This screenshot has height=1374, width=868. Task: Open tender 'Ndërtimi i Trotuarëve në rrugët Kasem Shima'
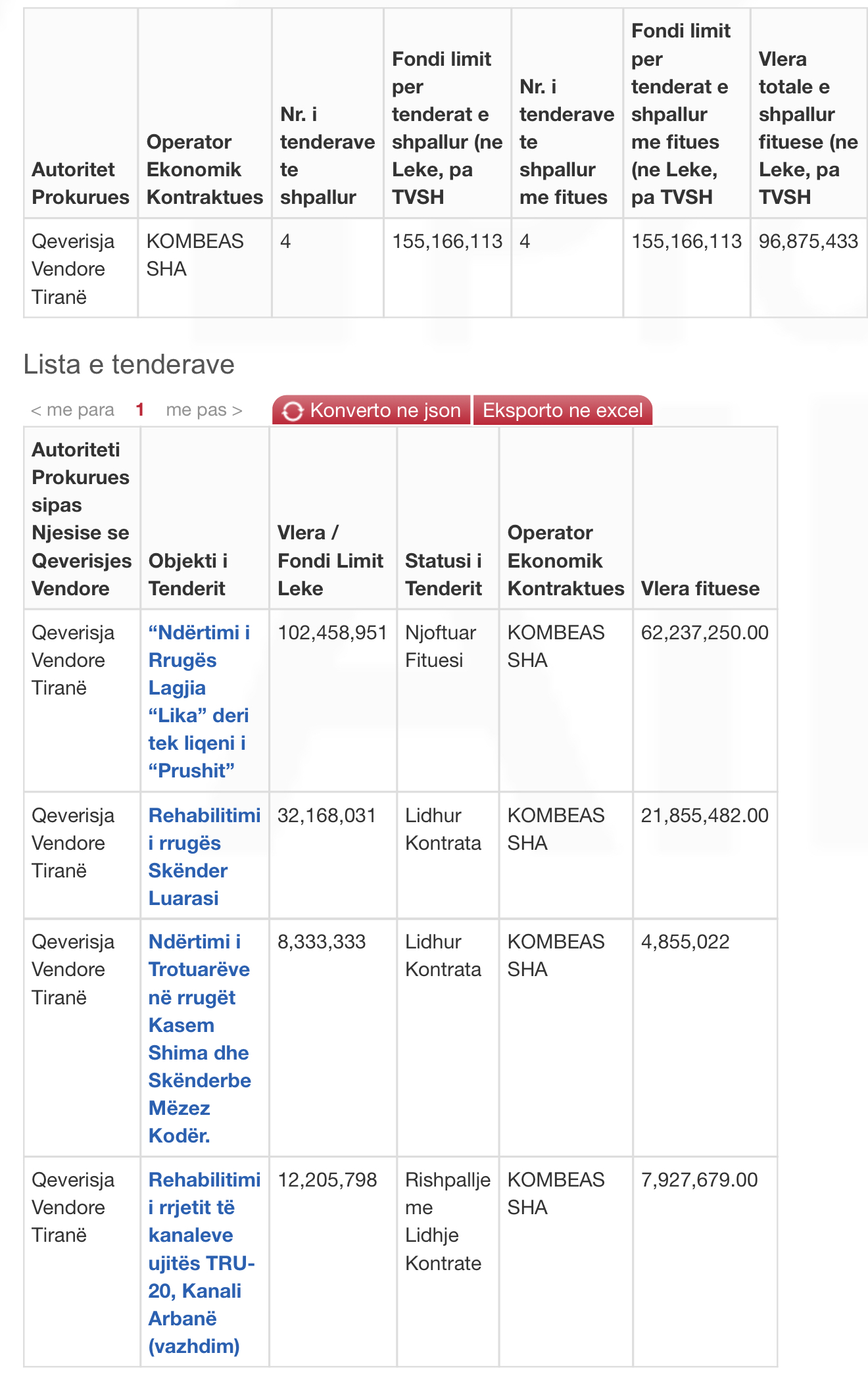pos(199,1039)
